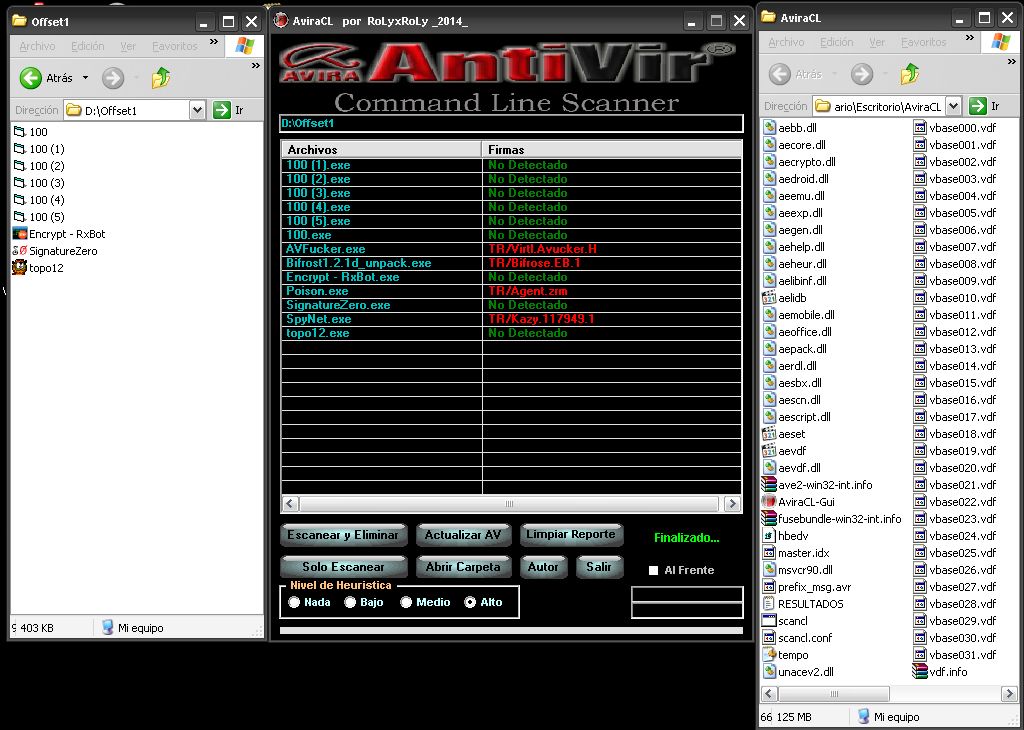Click the Archivos column header
1024x730 pixels.
[381, 149]
